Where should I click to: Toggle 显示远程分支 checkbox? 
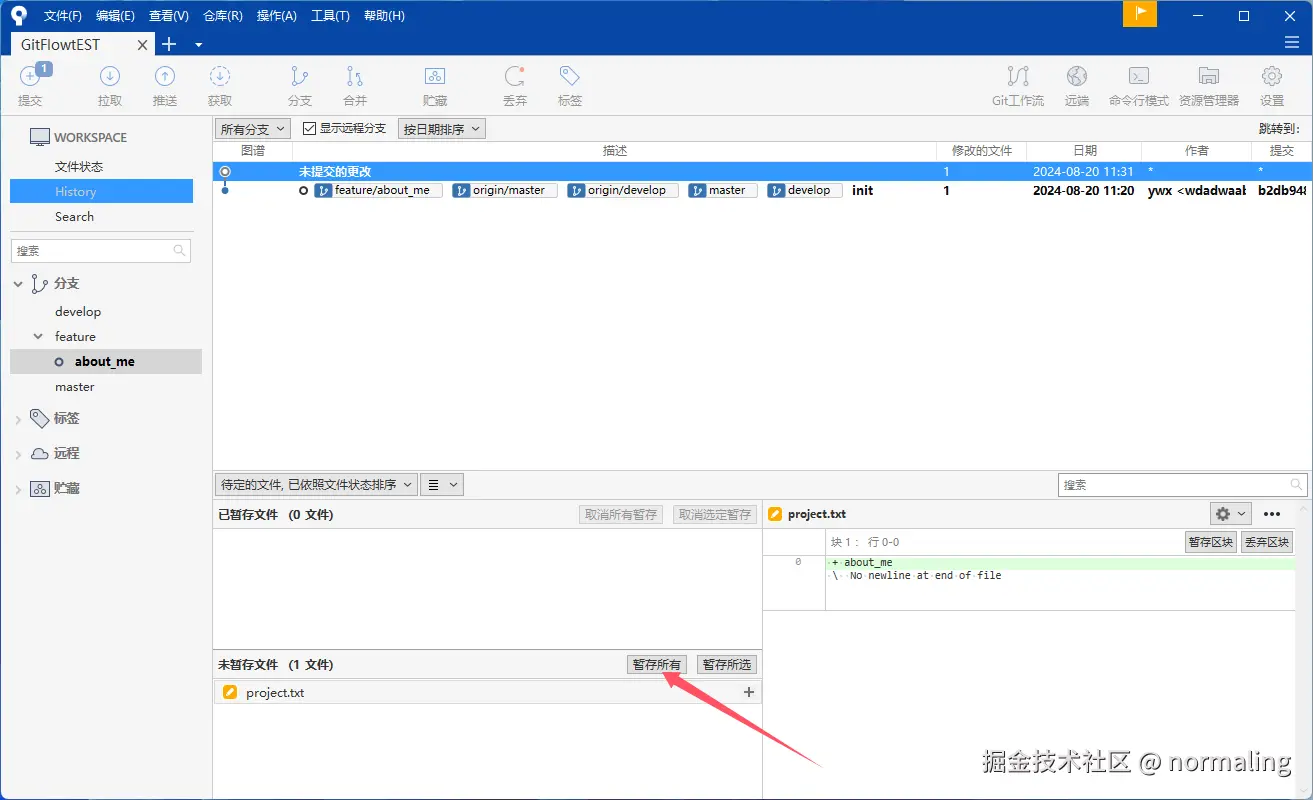point(309,129)
